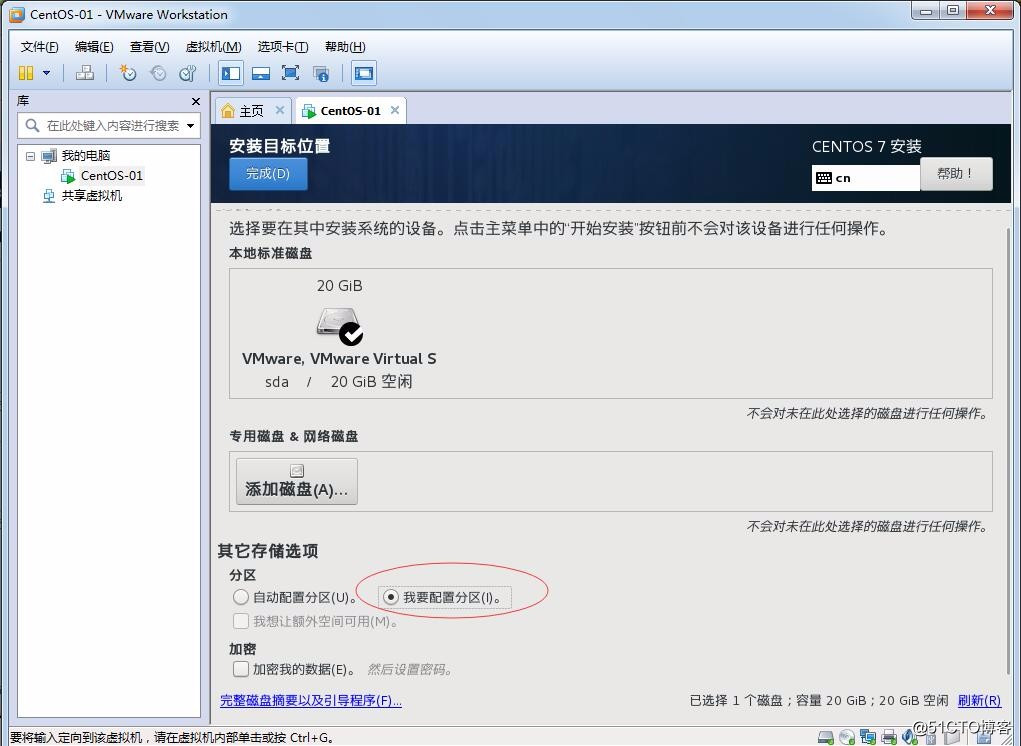
Task: Click the 添加磁盘(A)... button
Action: tap(296, 481)
